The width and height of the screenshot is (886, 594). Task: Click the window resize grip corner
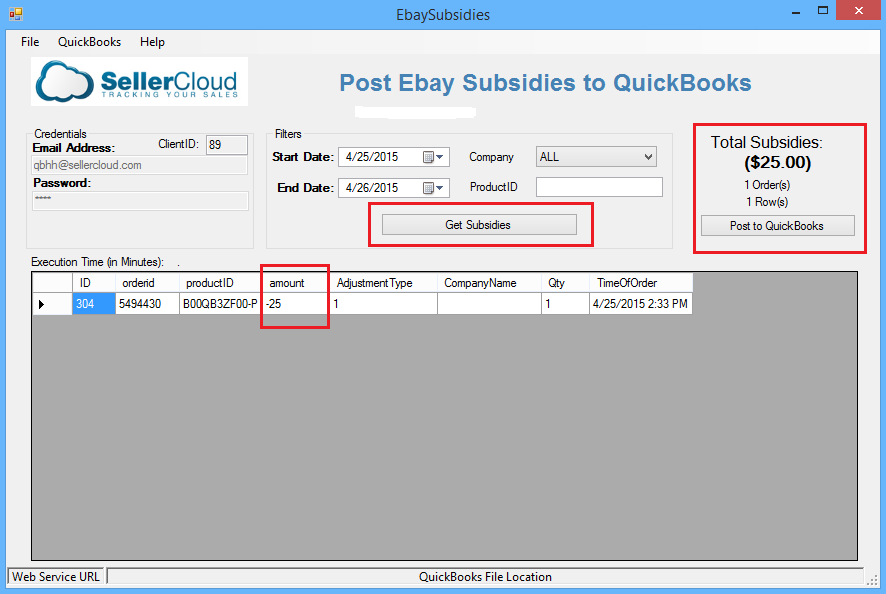873,580
